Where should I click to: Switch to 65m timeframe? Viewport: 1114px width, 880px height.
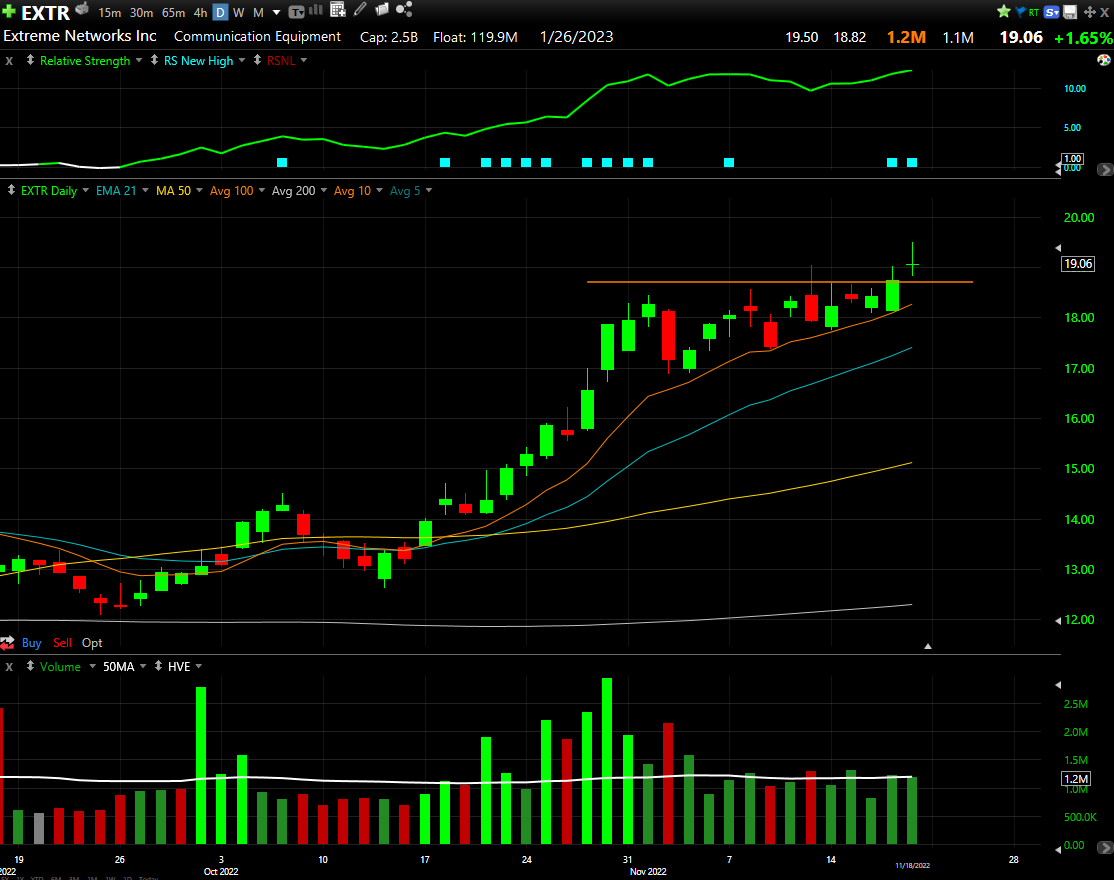[x=173, y=13]
